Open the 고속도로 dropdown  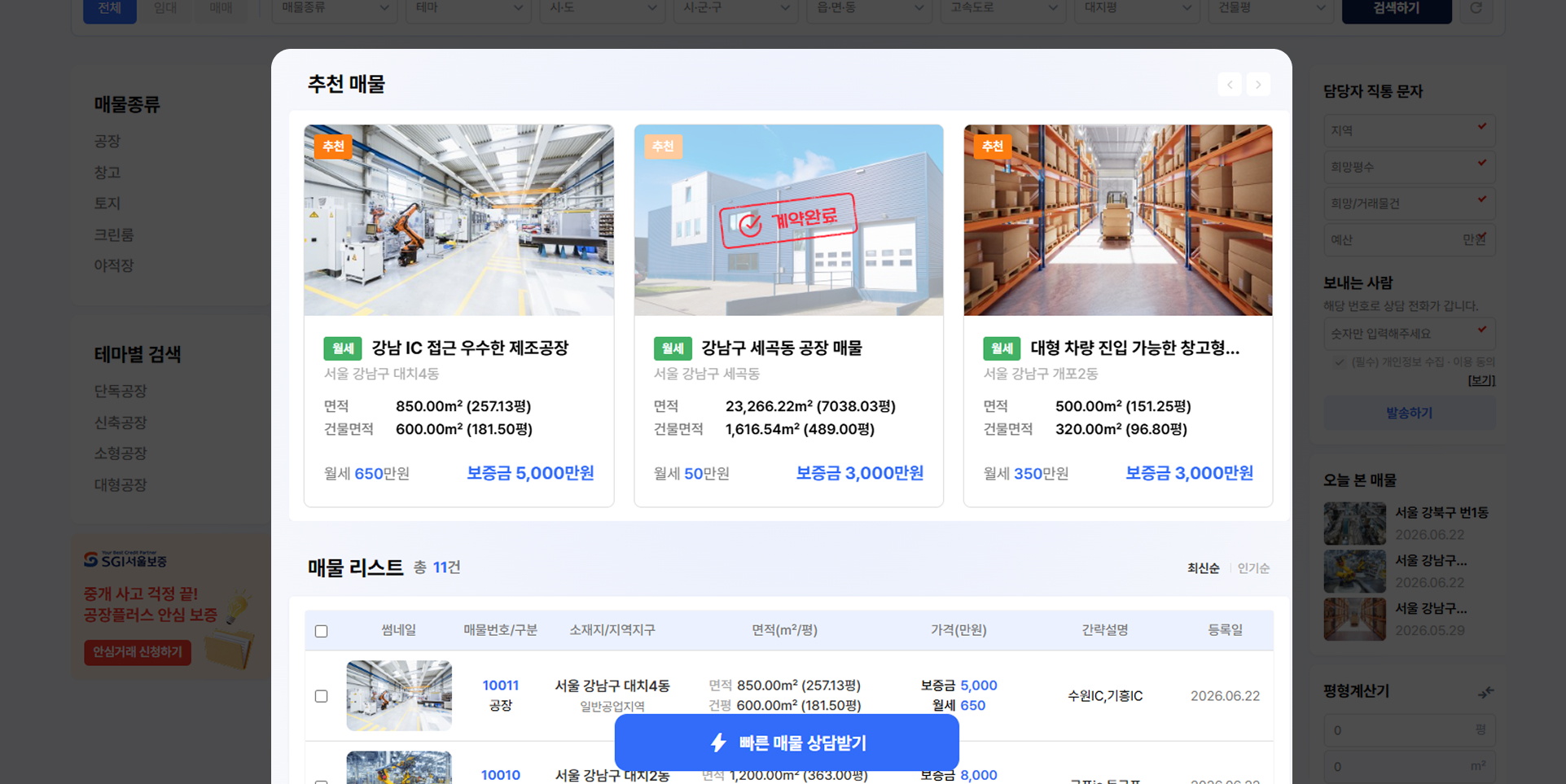pos(1003,8)
